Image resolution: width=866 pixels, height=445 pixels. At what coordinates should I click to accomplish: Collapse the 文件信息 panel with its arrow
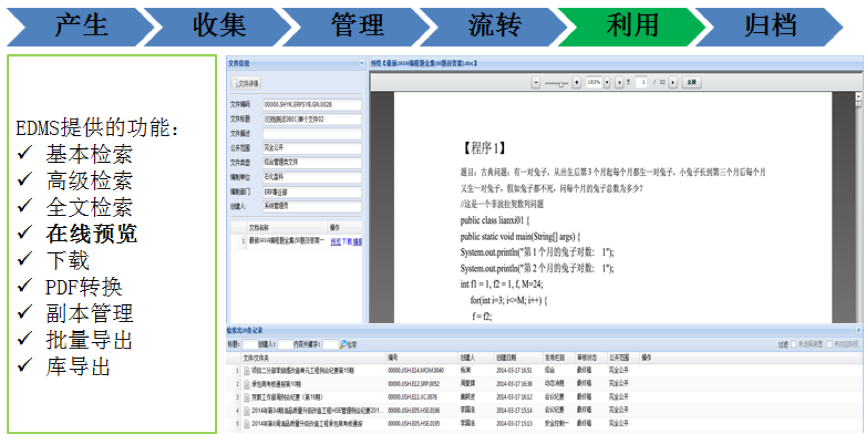tap(362, 63)
